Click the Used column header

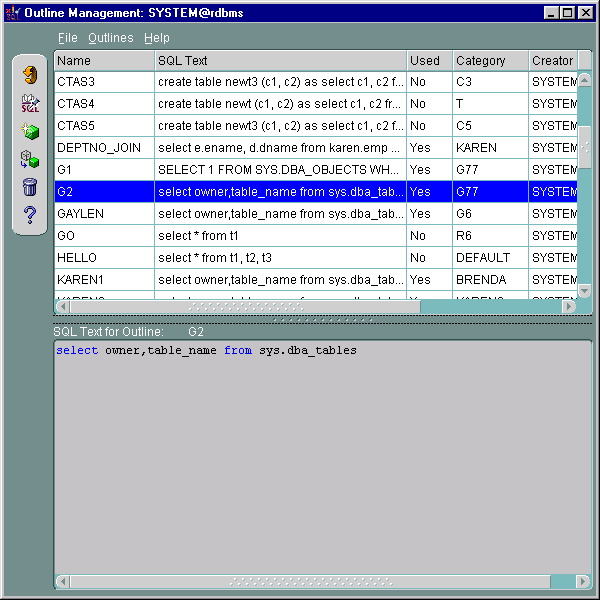(429, 61)
